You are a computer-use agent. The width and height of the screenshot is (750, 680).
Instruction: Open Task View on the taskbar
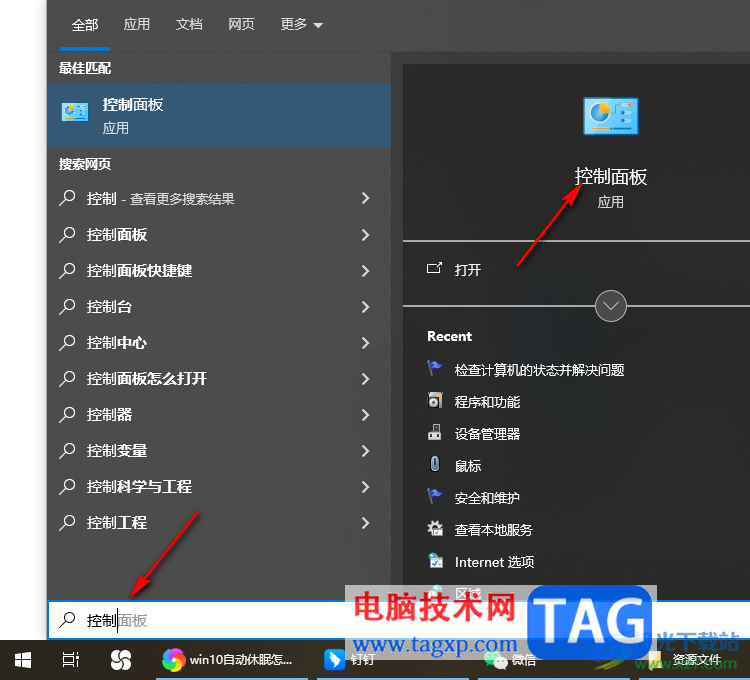point(71,660)
